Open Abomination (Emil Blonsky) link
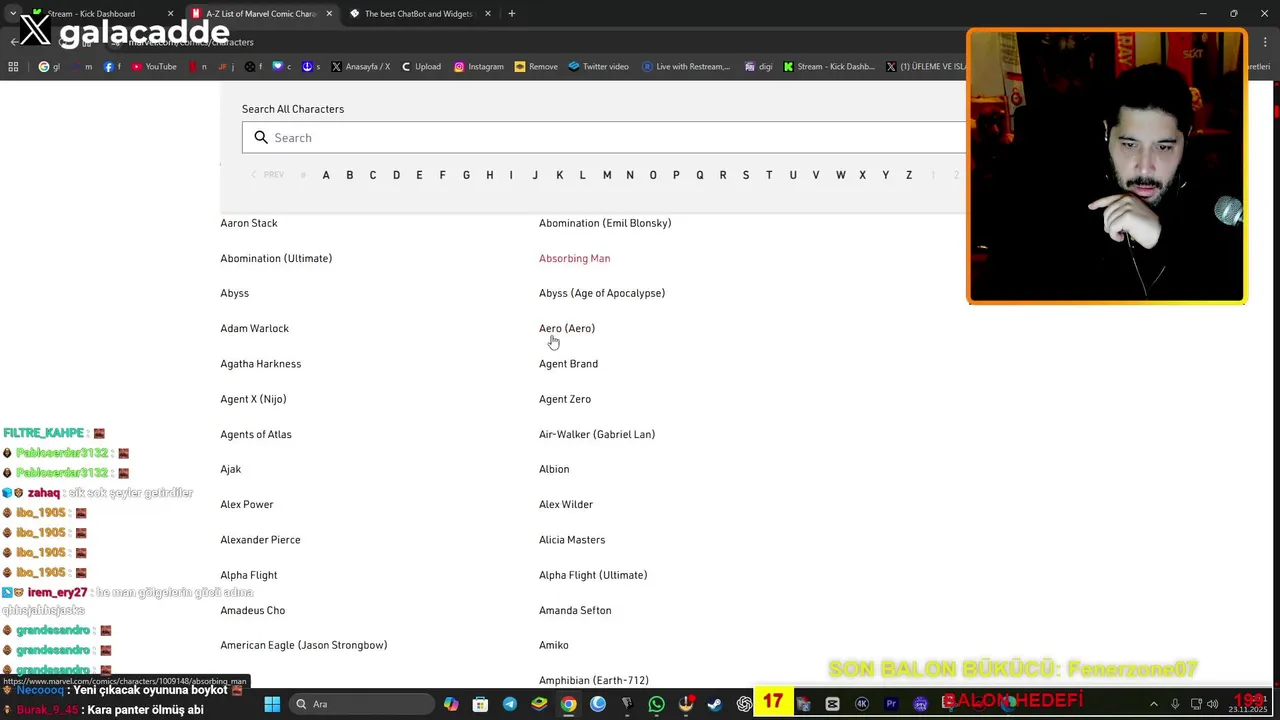The width and height of the screenshot is (1280, 720). (x=605, y=223)
